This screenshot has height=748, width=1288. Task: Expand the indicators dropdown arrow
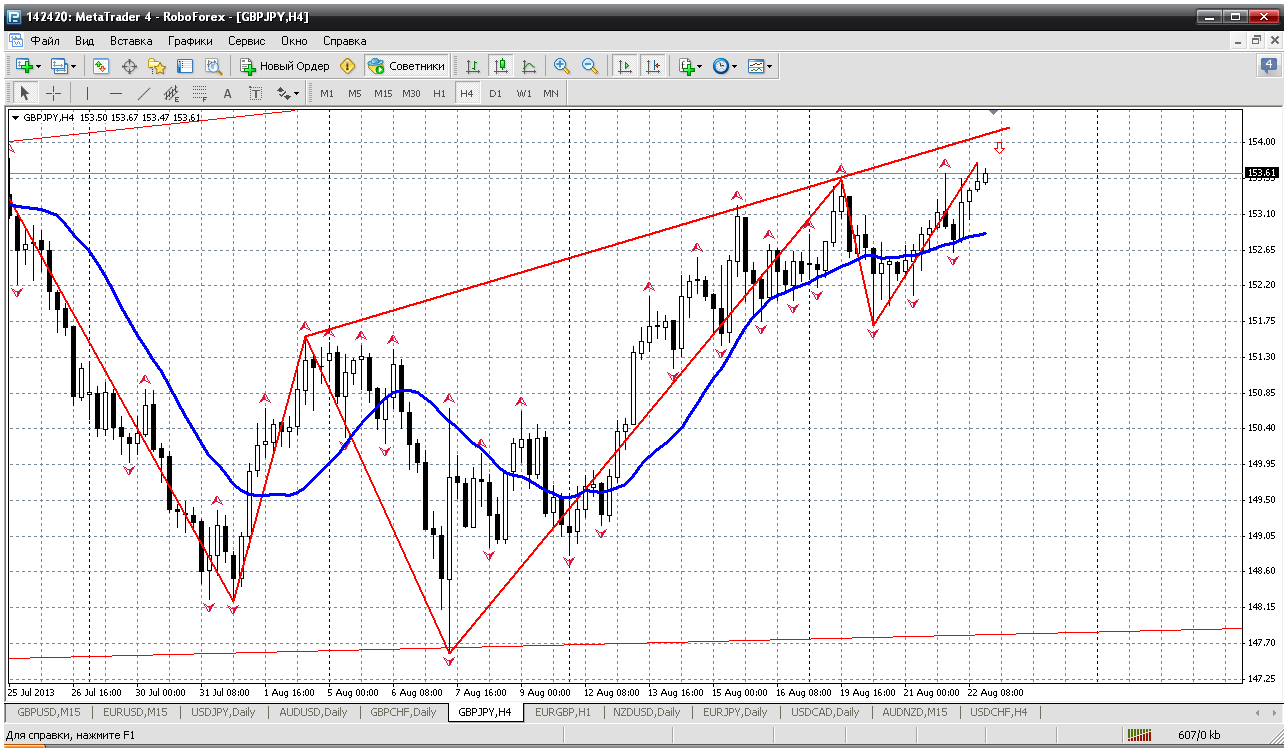699,66
